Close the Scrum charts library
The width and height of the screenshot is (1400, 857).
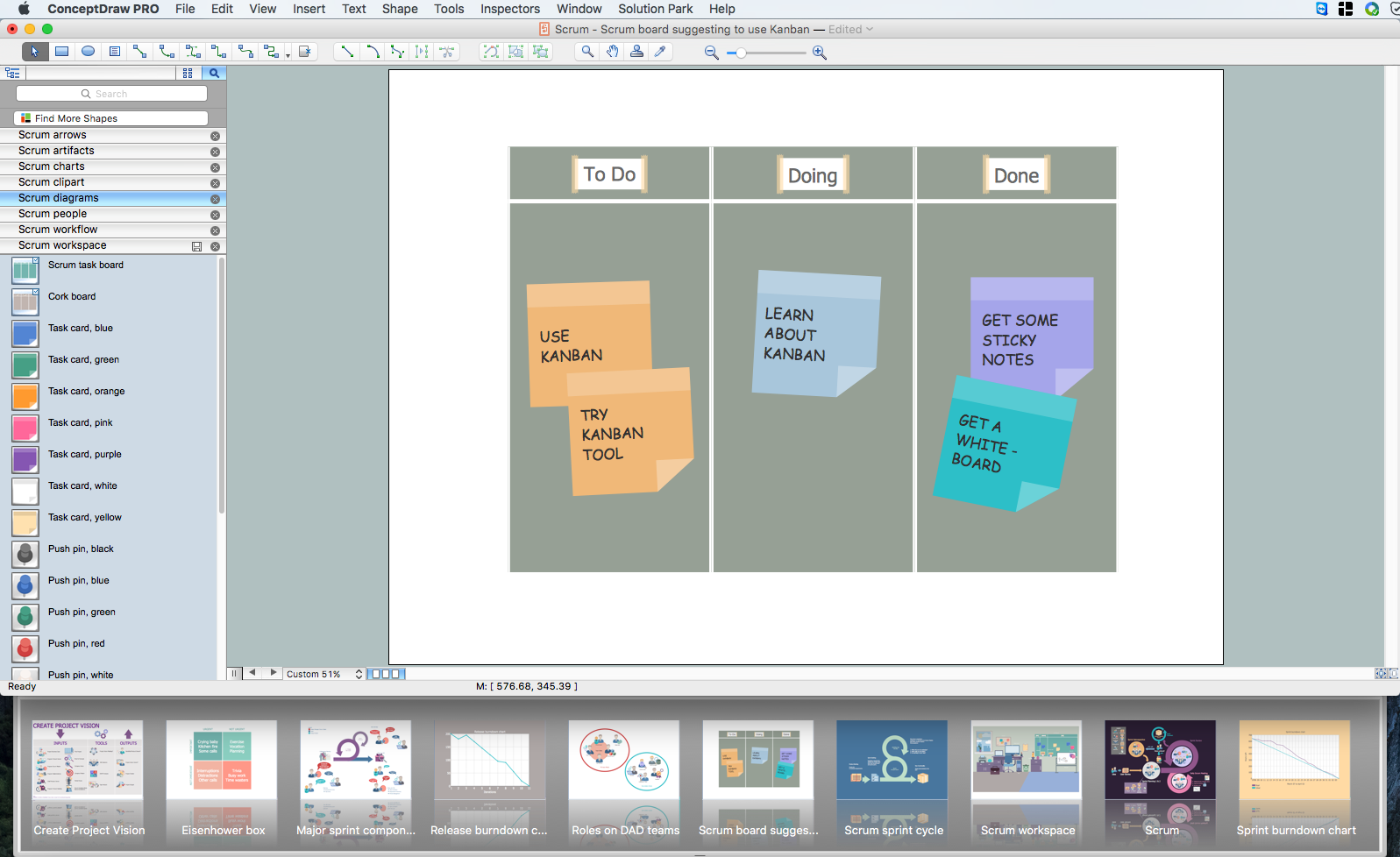pyautogui.click(x=215, y=167)
